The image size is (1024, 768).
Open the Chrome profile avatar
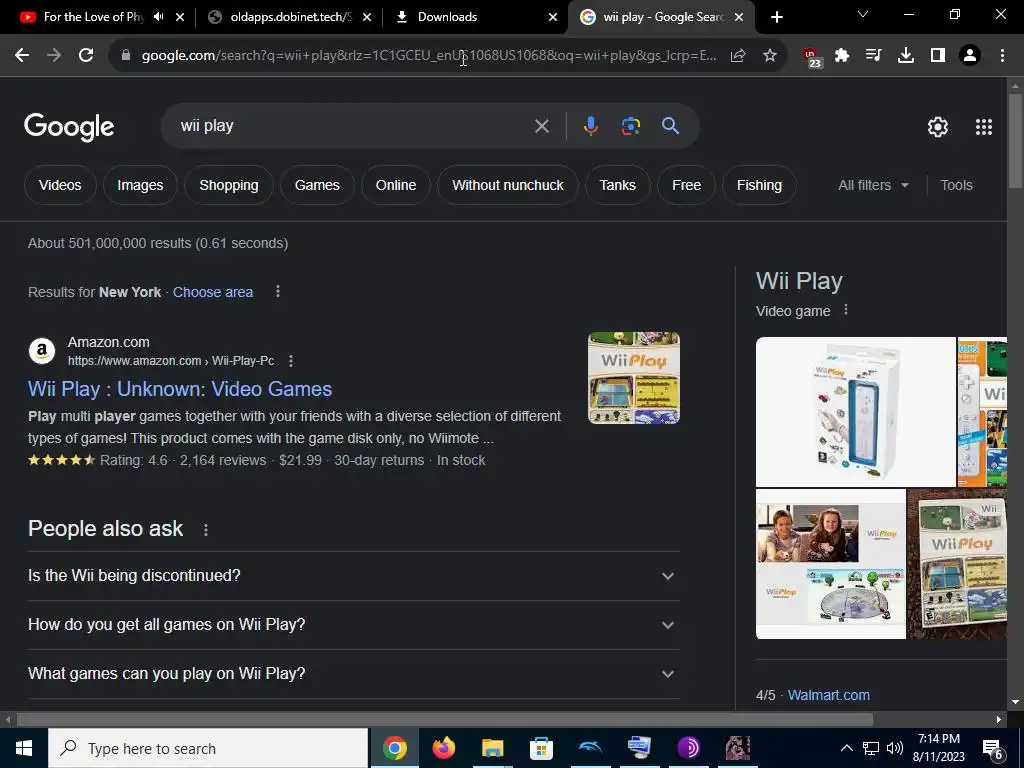click(970, 56)
